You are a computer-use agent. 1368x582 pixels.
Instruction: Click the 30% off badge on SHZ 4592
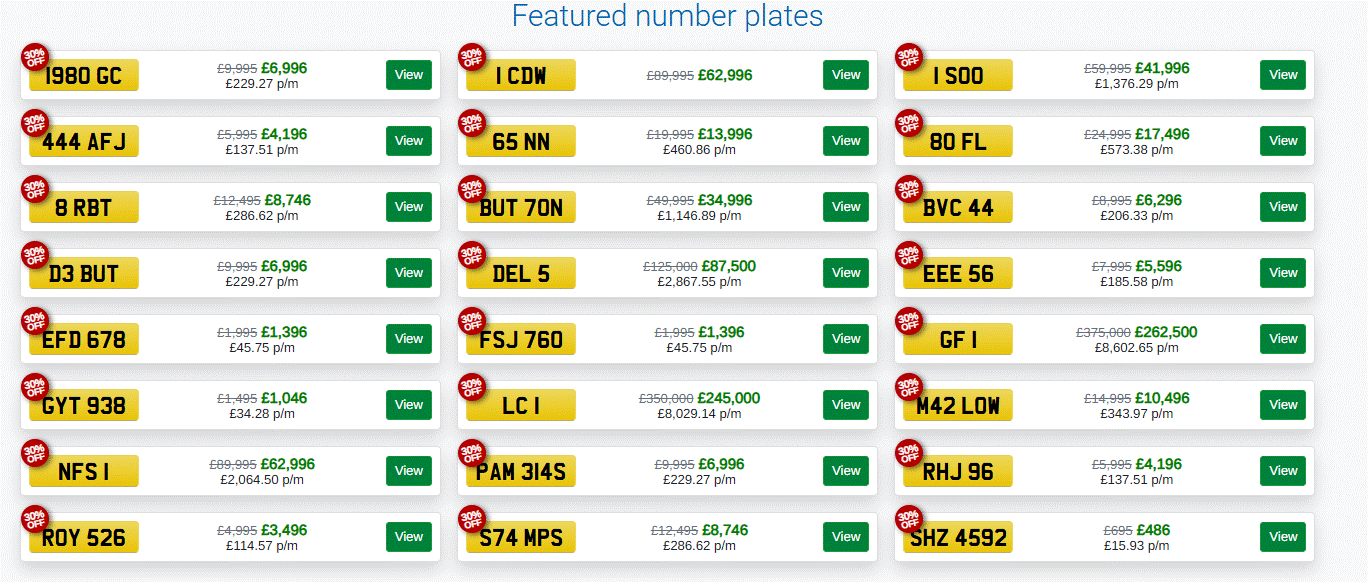coord(909,519)
